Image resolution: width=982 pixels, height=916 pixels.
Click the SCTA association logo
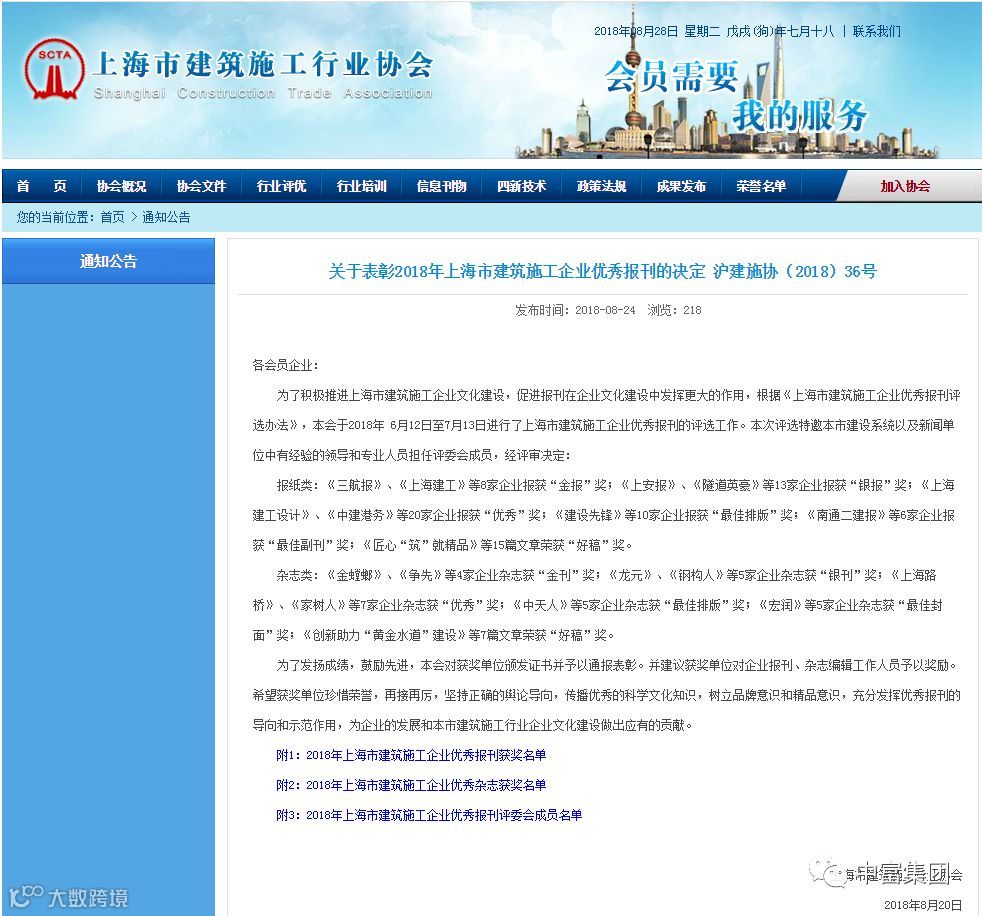pyautogui.click(x=54, y=69)
